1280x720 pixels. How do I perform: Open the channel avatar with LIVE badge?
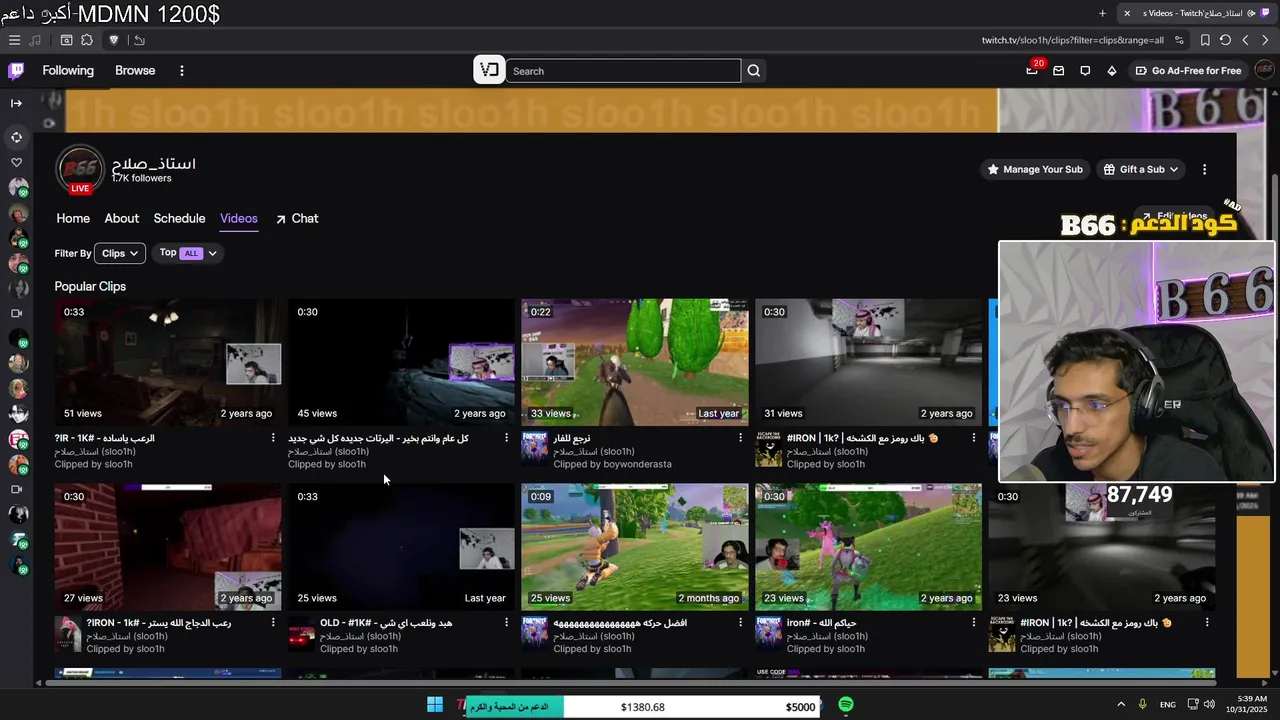[80, 170]
